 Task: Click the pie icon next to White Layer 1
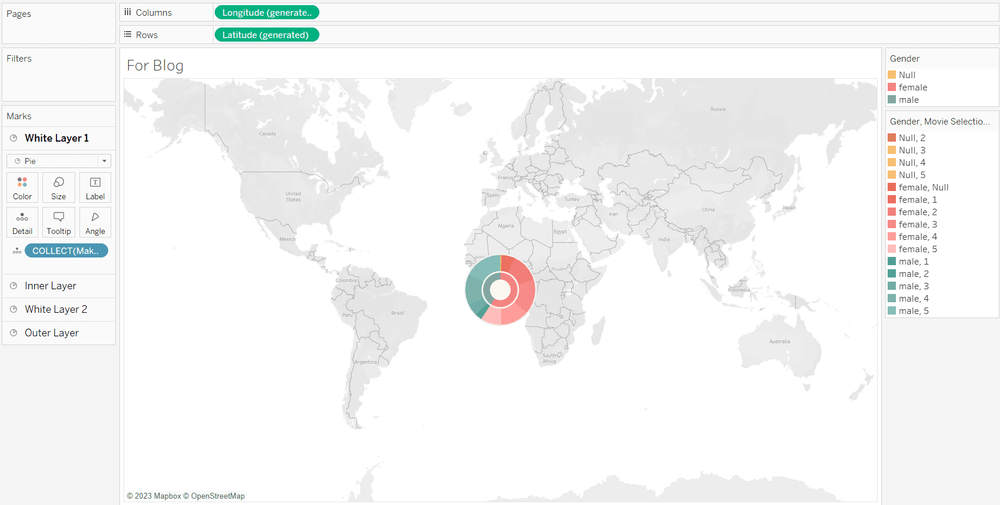pos(13,139)
